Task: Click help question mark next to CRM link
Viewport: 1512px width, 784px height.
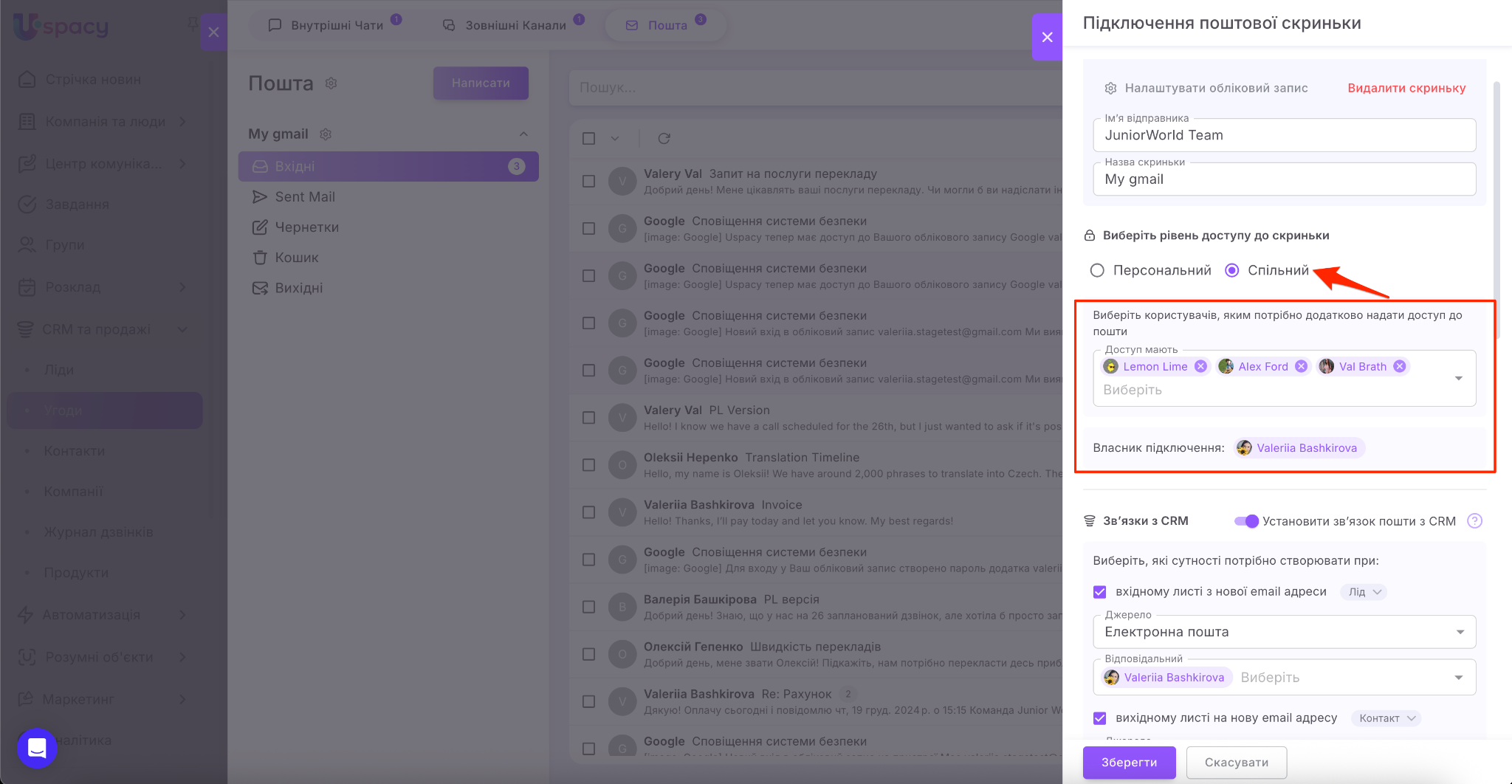Action: click(1474, 521)
